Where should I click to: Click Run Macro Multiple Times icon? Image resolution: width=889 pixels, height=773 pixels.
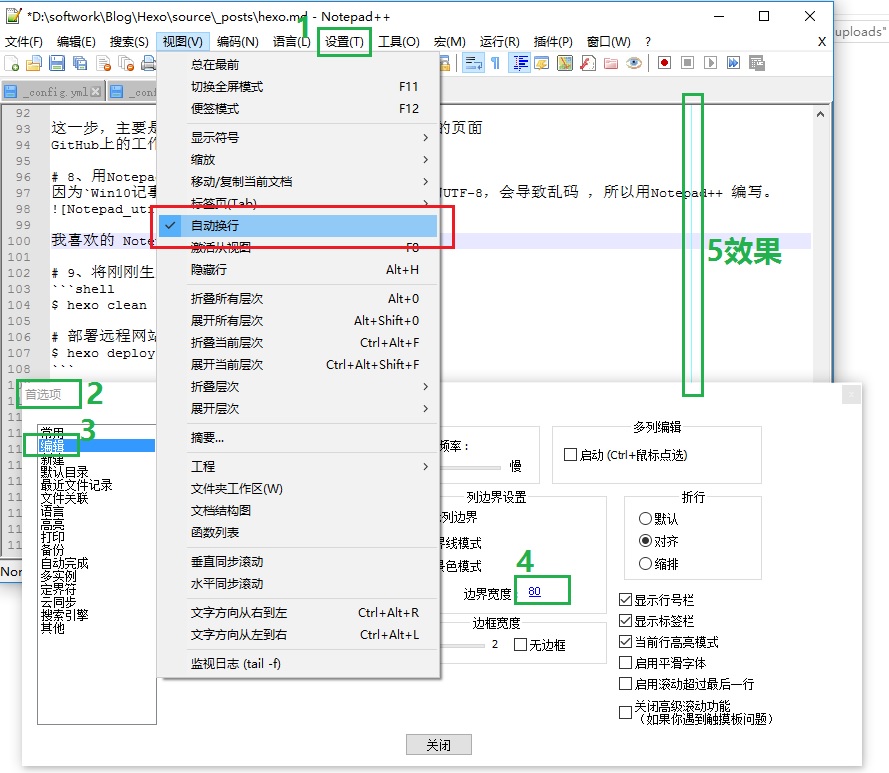point(733,62)
